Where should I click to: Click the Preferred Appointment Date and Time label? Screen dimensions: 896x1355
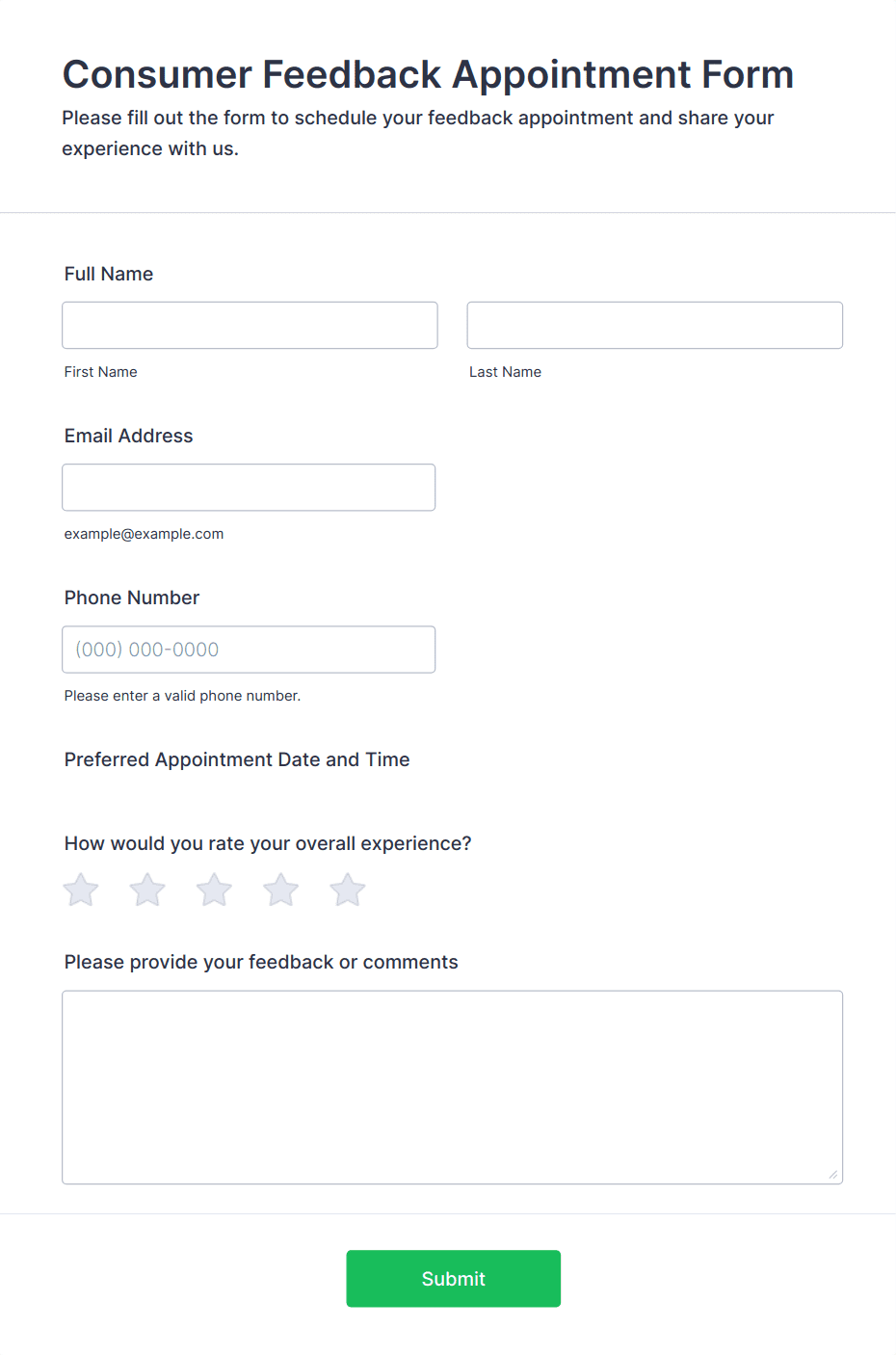pos(237,759)
